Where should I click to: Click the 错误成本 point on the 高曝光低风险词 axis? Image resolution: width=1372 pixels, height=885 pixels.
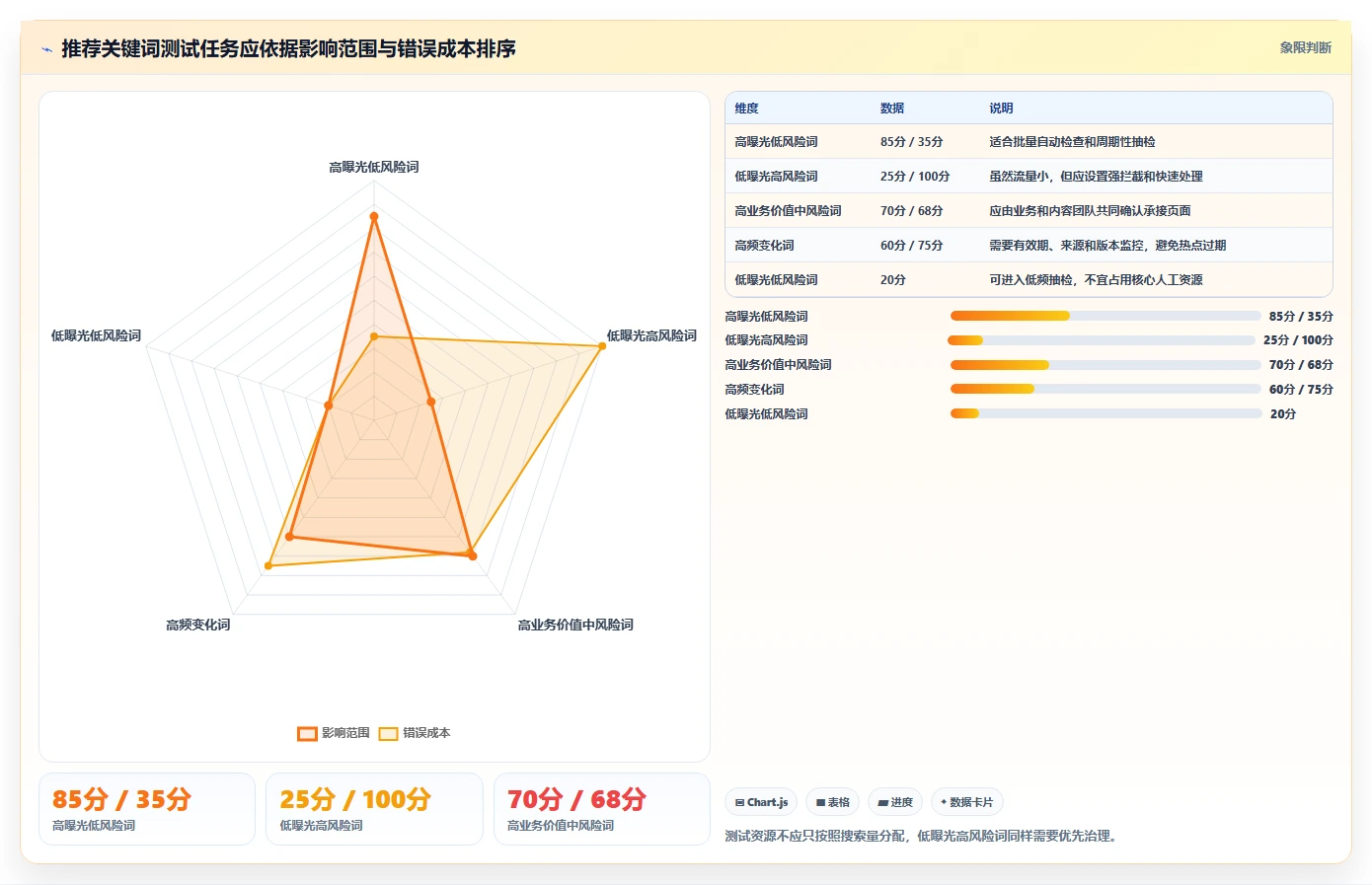(x=373, y=336)
